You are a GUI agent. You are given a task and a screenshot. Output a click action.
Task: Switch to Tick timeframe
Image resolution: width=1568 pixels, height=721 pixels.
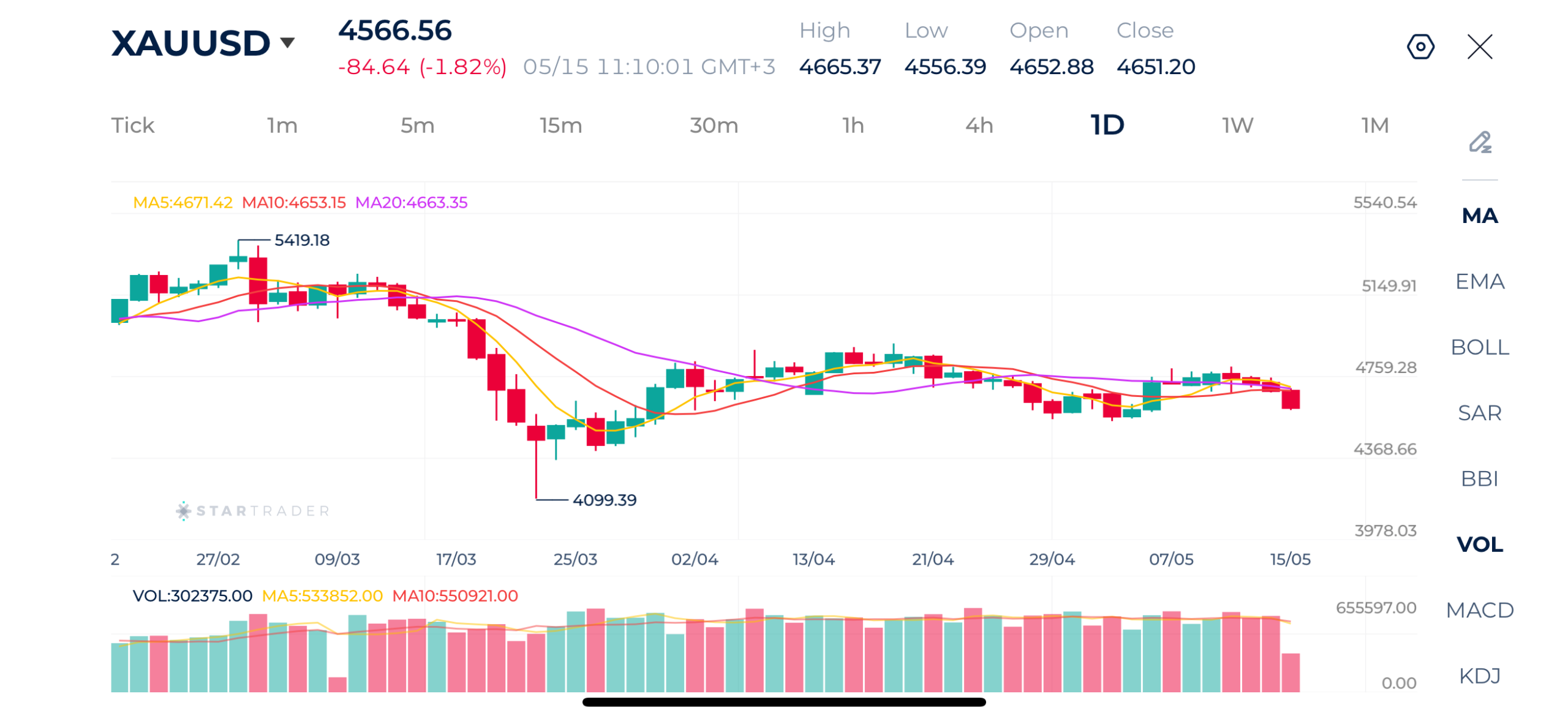point(132,125)
